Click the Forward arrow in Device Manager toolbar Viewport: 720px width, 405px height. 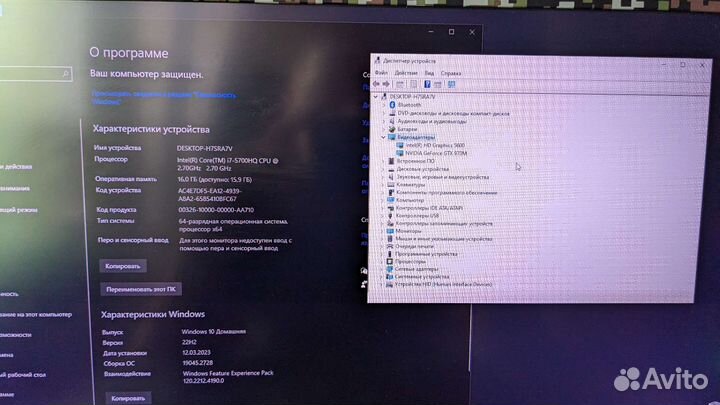point(386,84)
